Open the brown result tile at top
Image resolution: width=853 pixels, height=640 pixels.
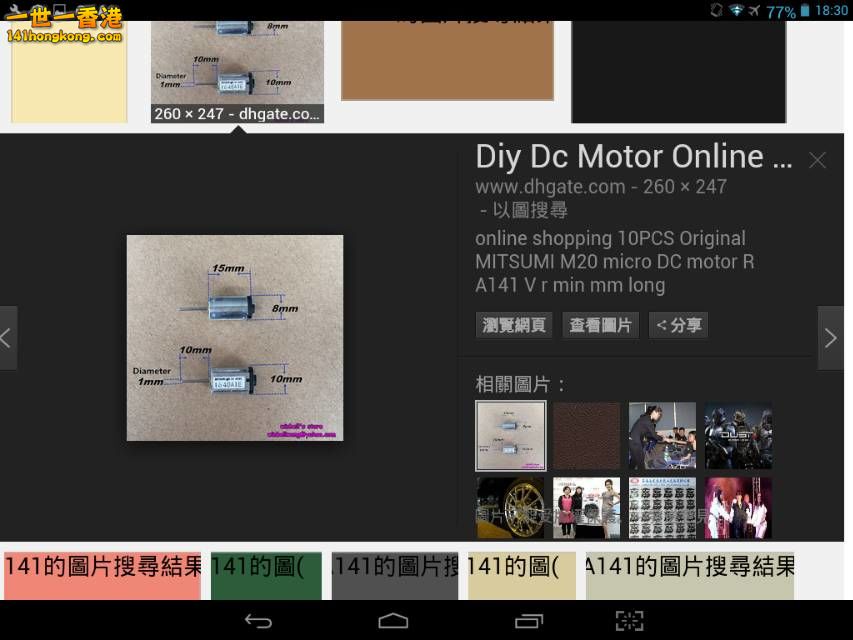pyautogui.click(x=447, y=61)
